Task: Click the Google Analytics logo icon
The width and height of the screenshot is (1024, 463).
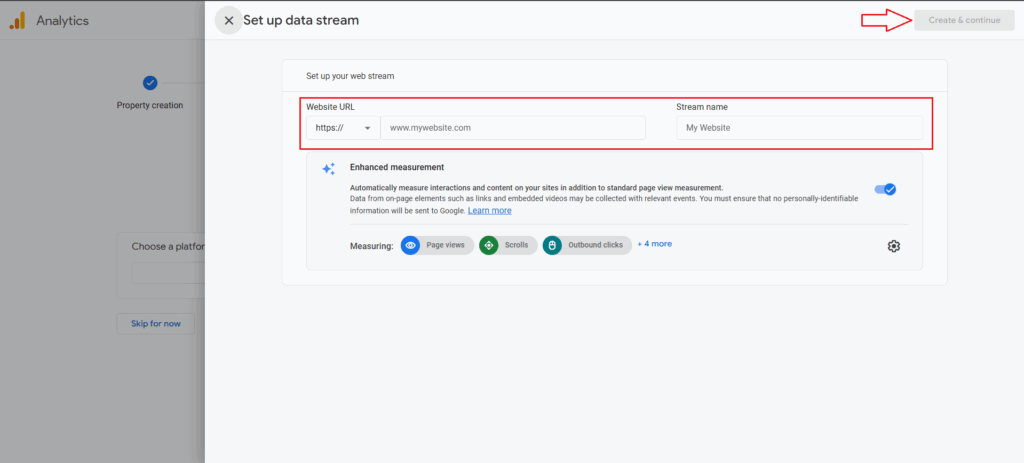Action: 17,20
